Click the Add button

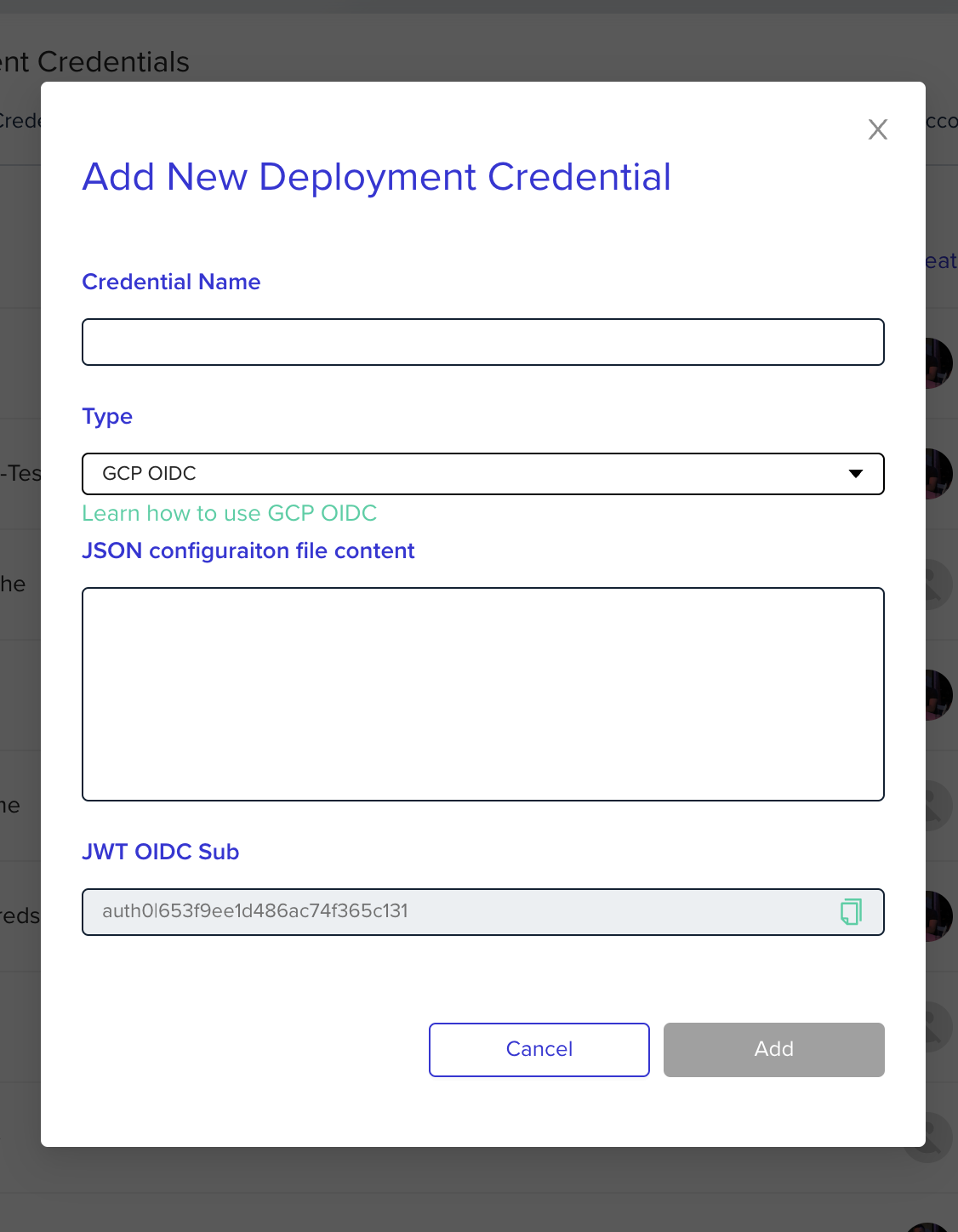[774, 1050]
